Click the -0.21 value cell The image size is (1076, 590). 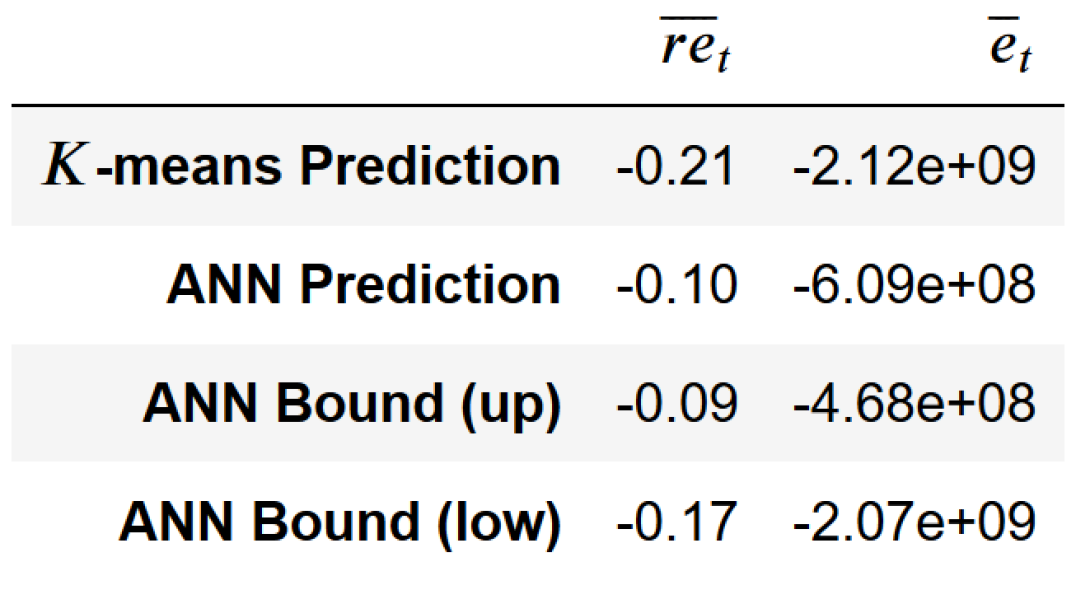(x=676, y=167)
